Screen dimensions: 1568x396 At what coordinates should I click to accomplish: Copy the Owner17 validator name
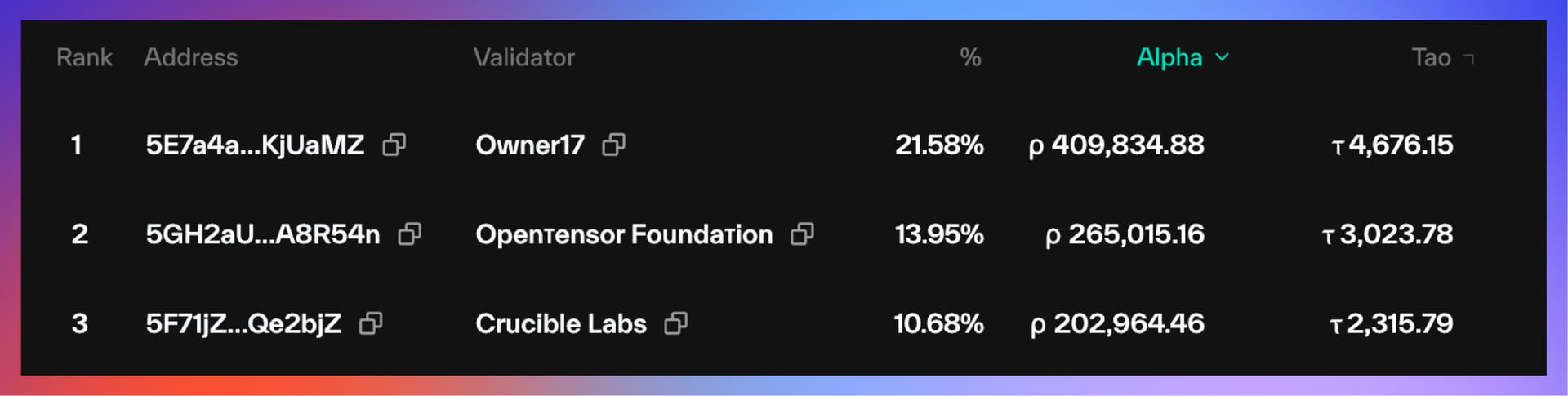click(613, 145)
